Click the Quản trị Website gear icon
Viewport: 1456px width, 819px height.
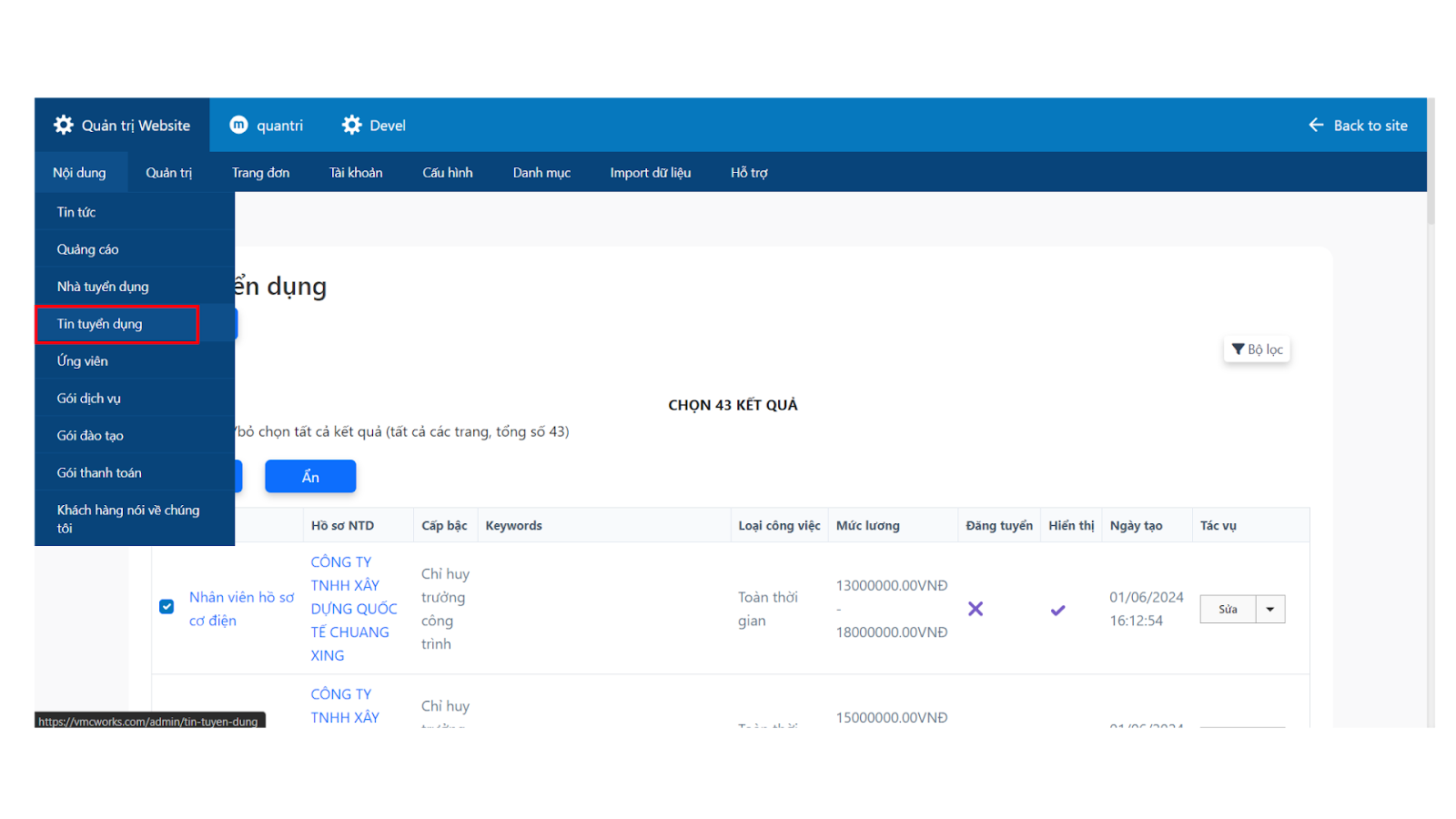(x=64, y=126)
